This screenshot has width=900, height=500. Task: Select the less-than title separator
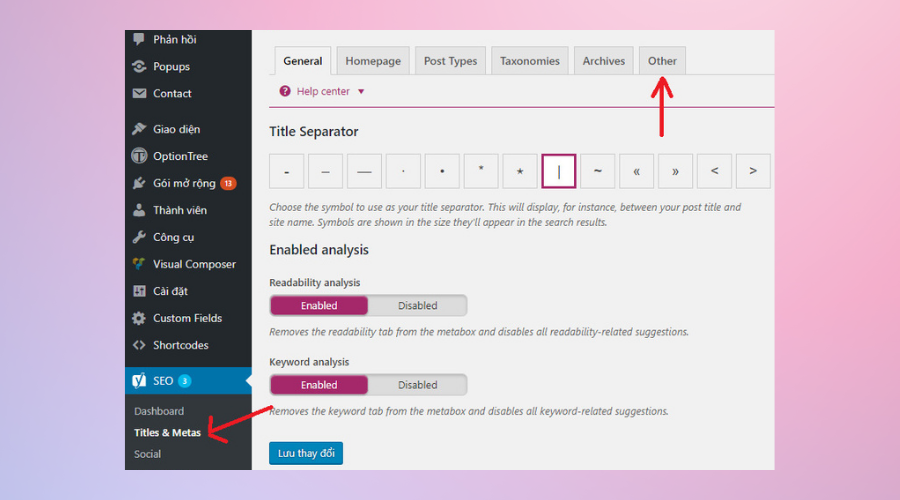tap(714, 171)
